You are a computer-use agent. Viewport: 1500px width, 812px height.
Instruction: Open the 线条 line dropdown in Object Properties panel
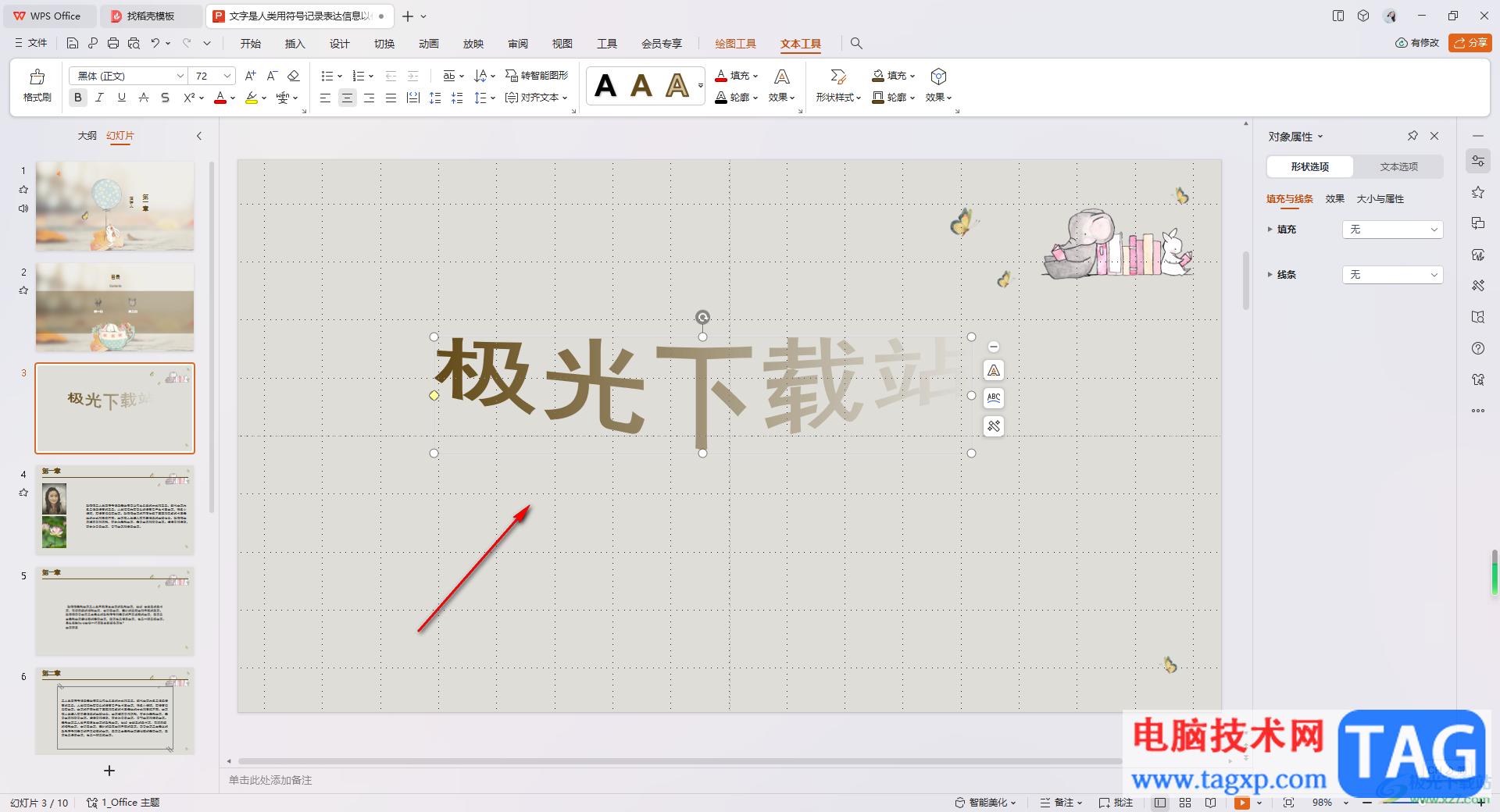point(1392,275)
